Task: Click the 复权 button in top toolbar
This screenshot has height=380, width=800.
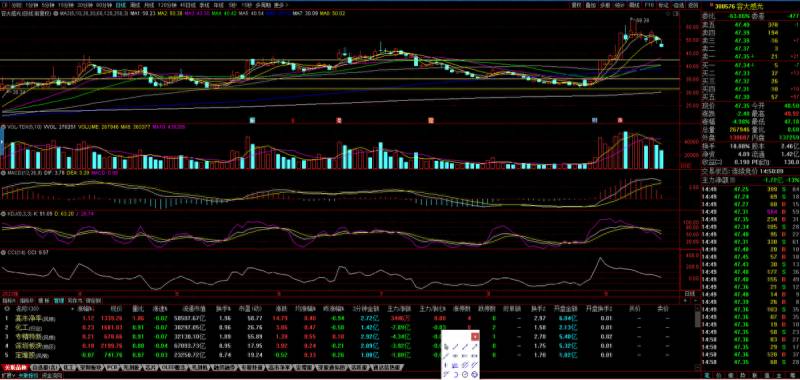Action: [x=576, y=5]
